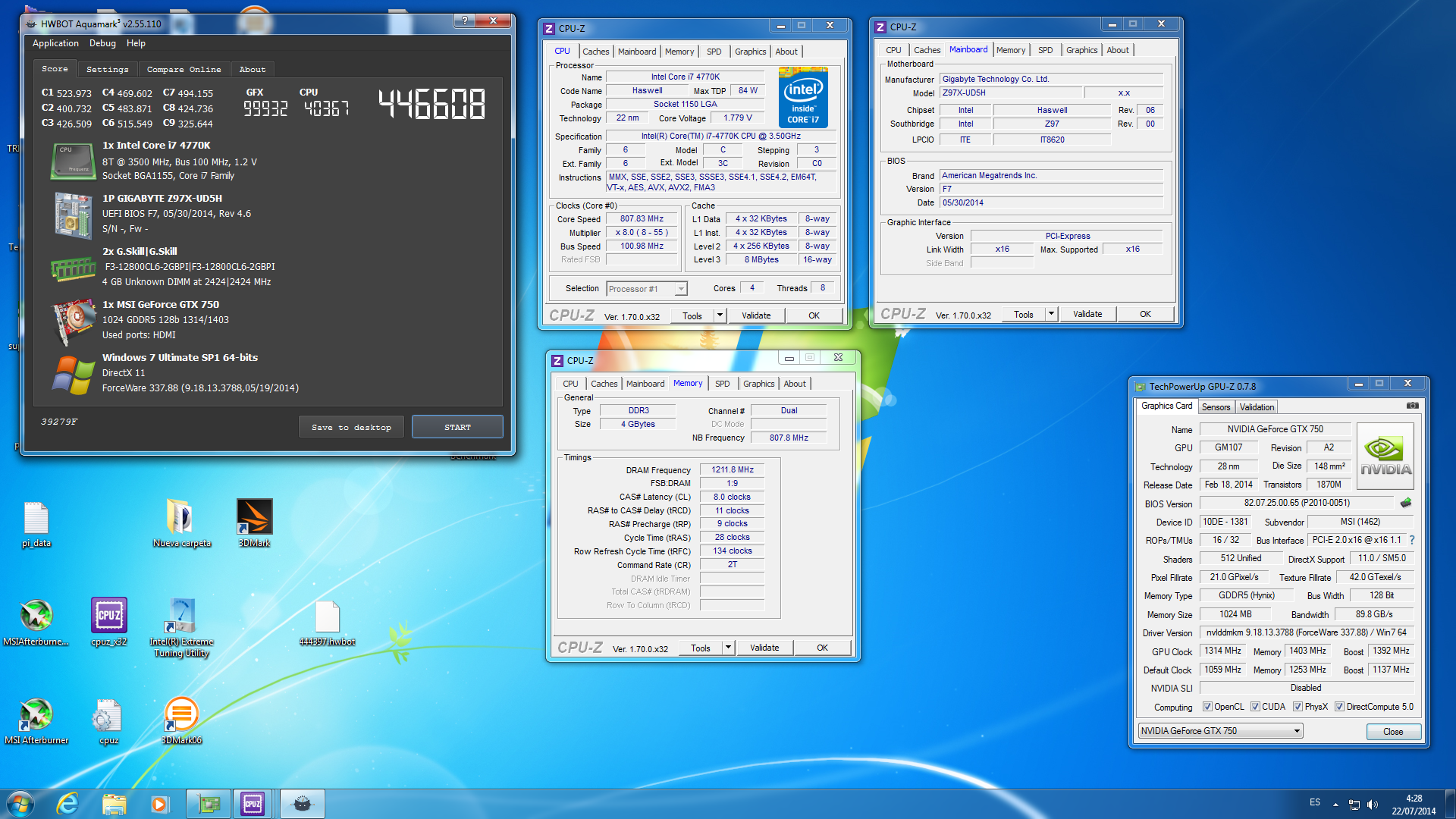Click the NVIDIA logo in GPU-Z
The height and width of the screenshot is (819, 1456).
(1385, 455)
